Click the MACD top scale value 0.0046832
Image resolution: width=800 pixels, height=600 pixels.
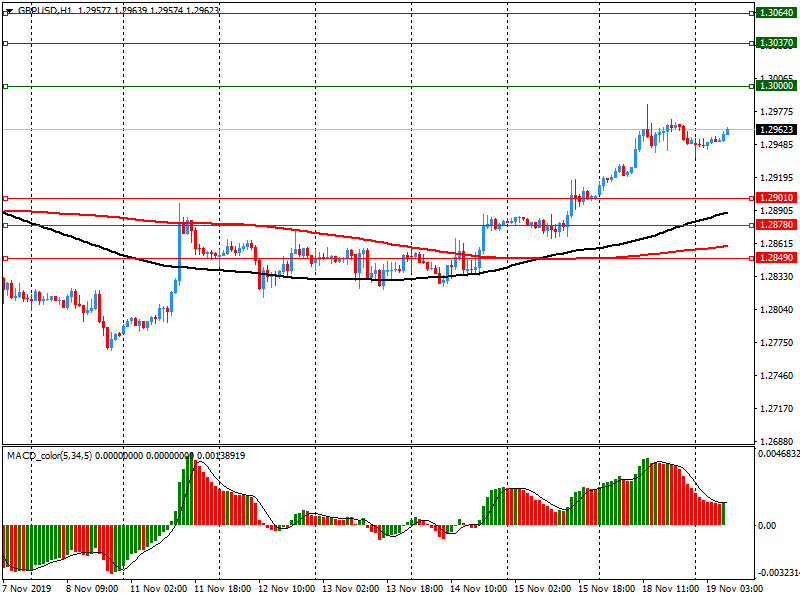click(x=779, y=454)
